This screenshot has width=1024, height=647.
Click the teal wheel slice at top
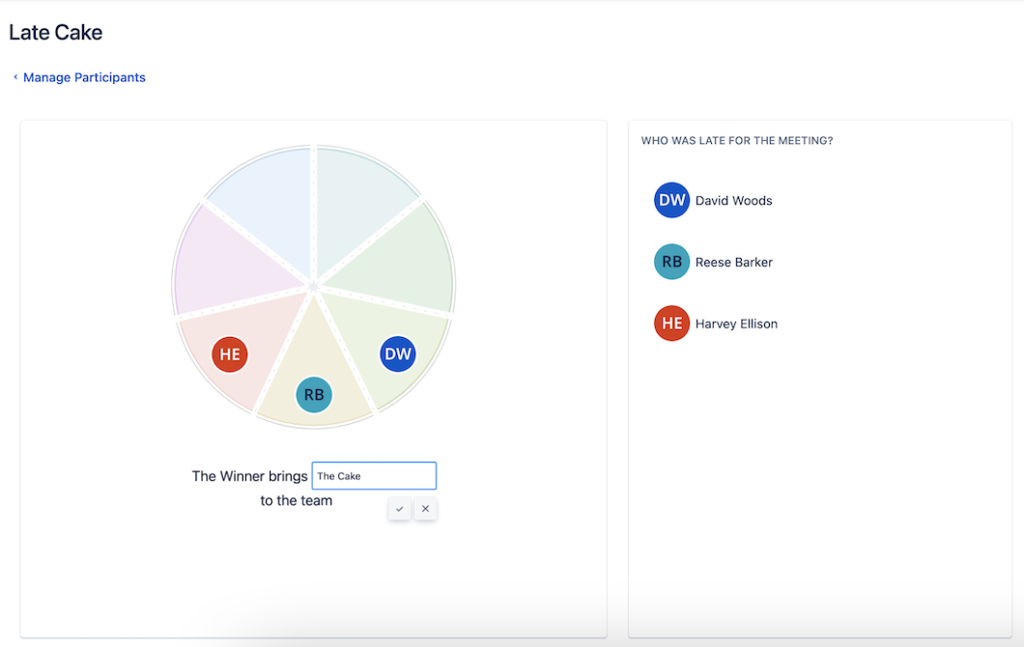pyautogui.click(x=358, y=200)
